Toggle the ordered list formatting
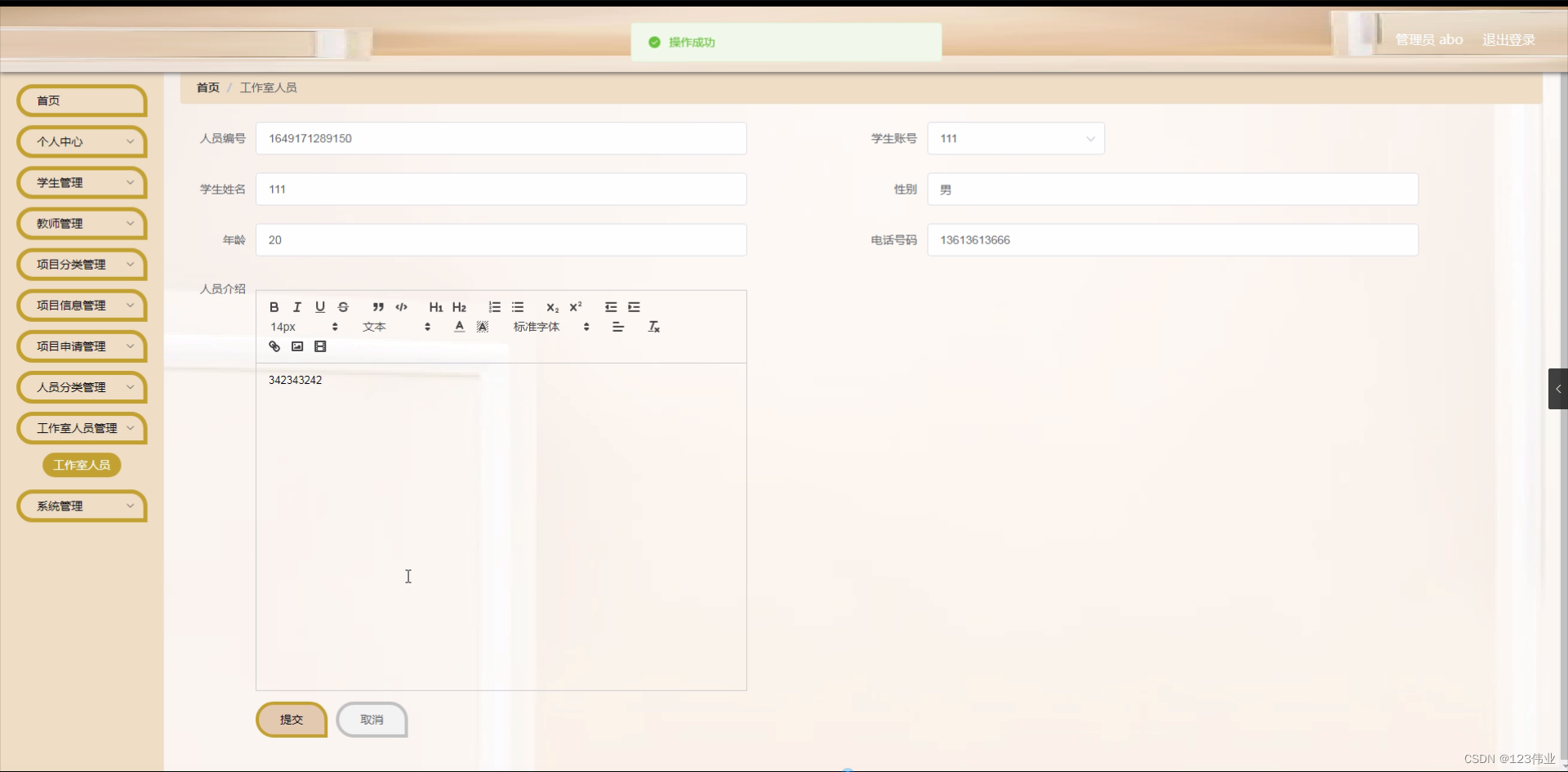The width and height of the screenshot is (1568, 772). [x=494, y=307]
